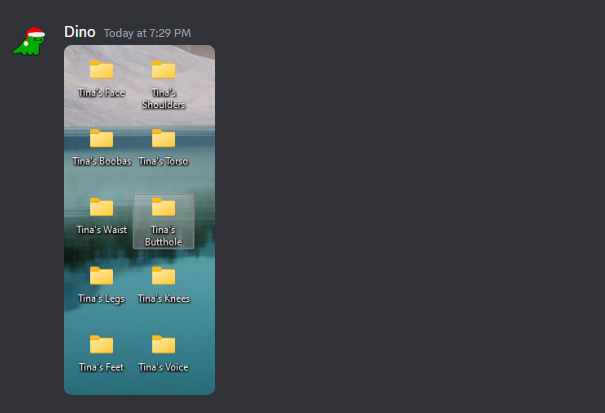Select the Tina's Feet folder icon
This screenshot has height=413, width=605.
(x=101, y=344)
